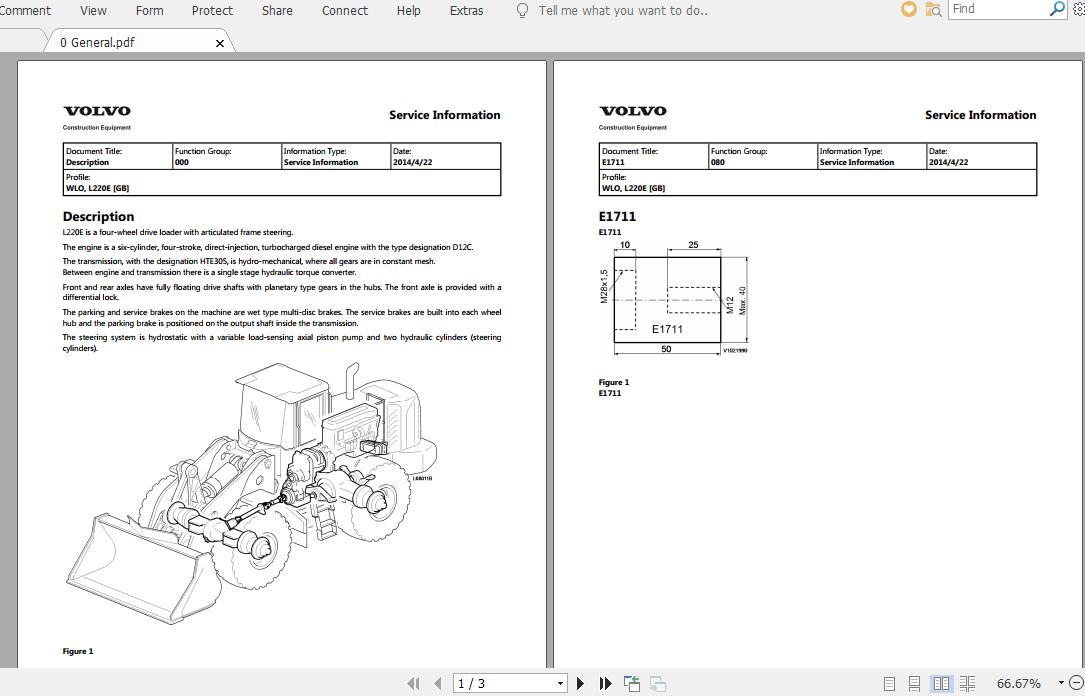1085x696 pixels.
Task: Enable continuous facing pages view
Action: coord(968,683)
